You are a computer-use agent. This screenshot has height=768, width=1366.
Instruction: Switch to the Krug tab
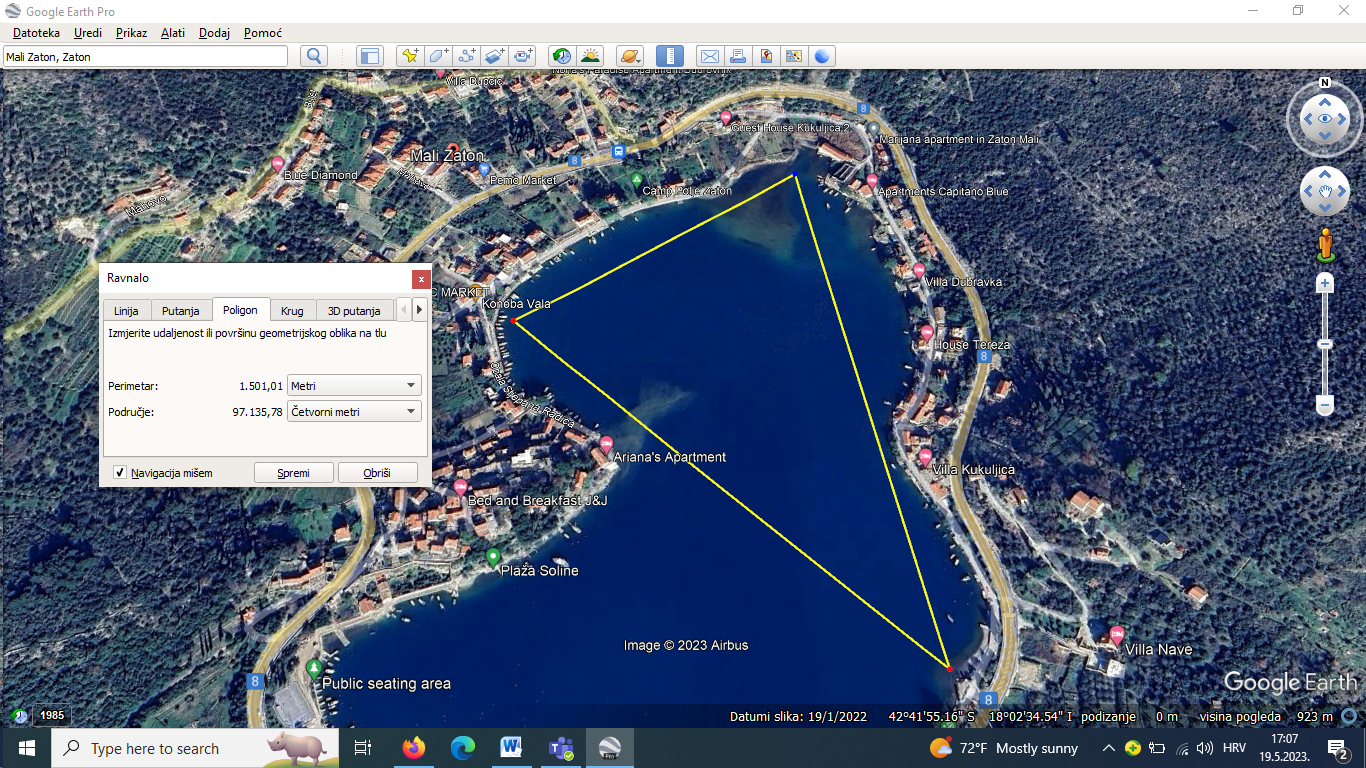pos(292,311)
